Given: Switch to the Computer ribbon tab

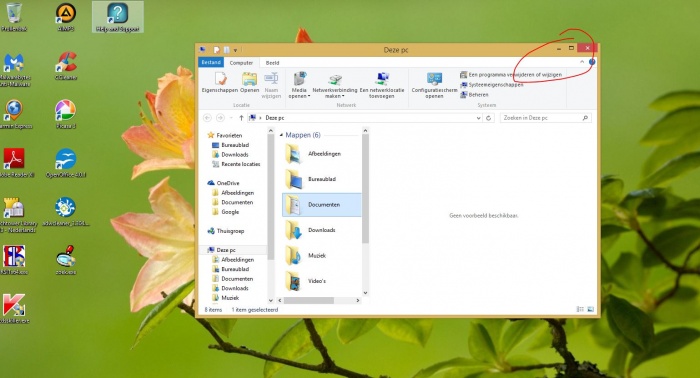Looking at the screenshot, I should click(x=241, y=63).
